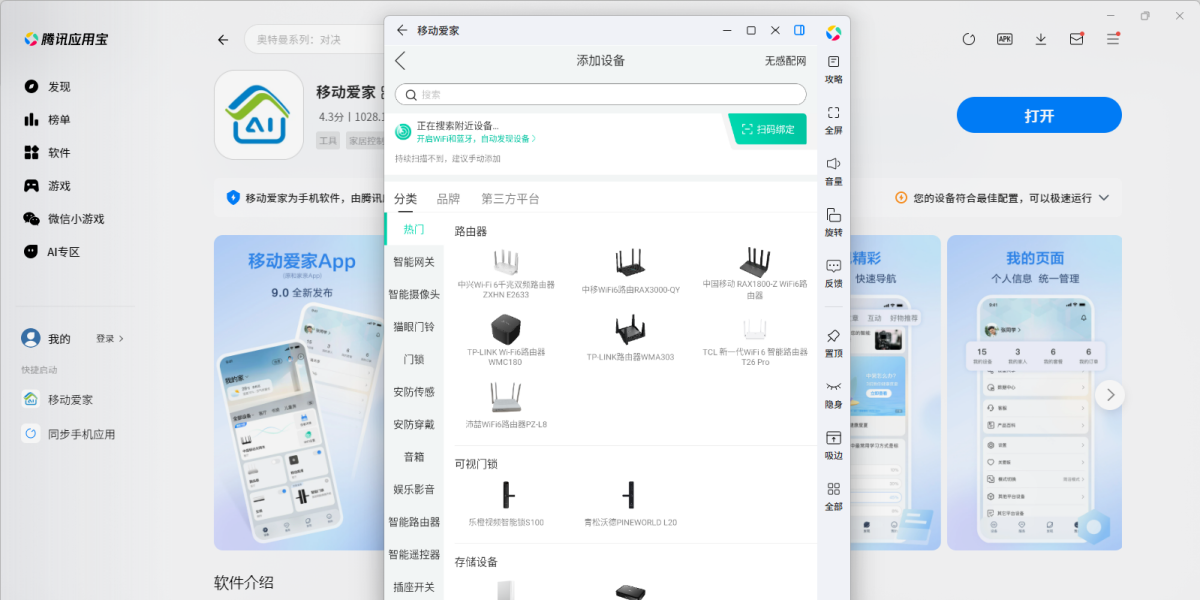This screenshot has height=600, width=1200.
Task: Toggle 置顶 pin window on top
Action: 833,336
